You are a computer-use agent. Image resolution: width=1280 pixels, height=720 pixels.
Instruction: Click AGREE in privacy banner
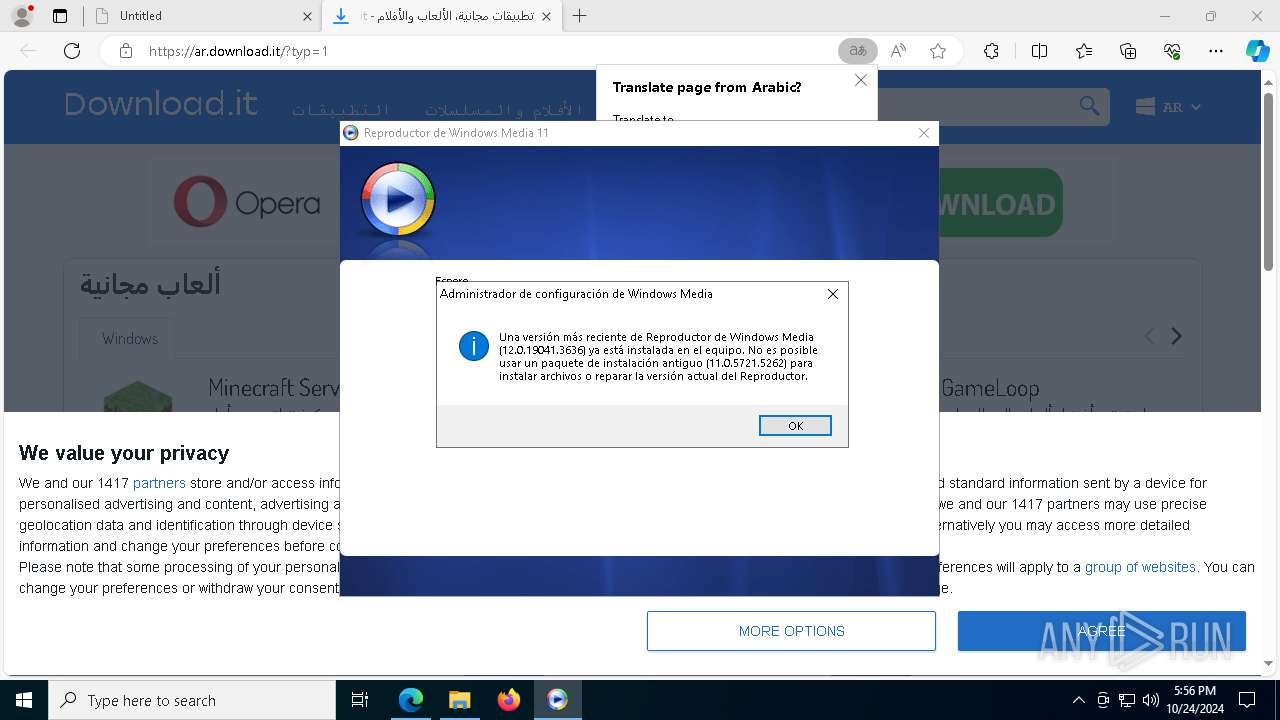[x=1102, y=631]
